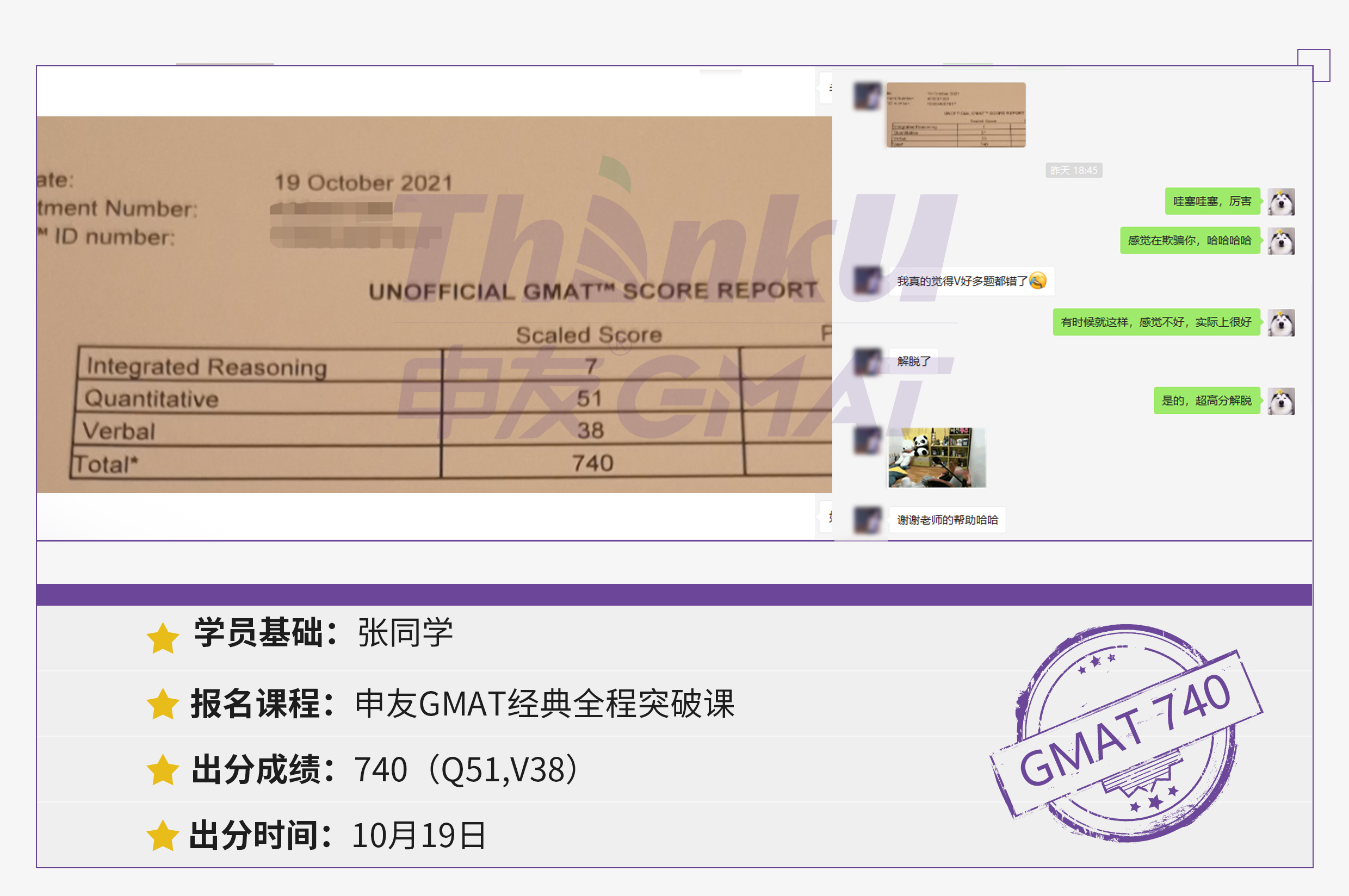Click the green message '是的，超高分解脱'
This screenshot has height=896, width=1349.
[x=1206, y=401]
